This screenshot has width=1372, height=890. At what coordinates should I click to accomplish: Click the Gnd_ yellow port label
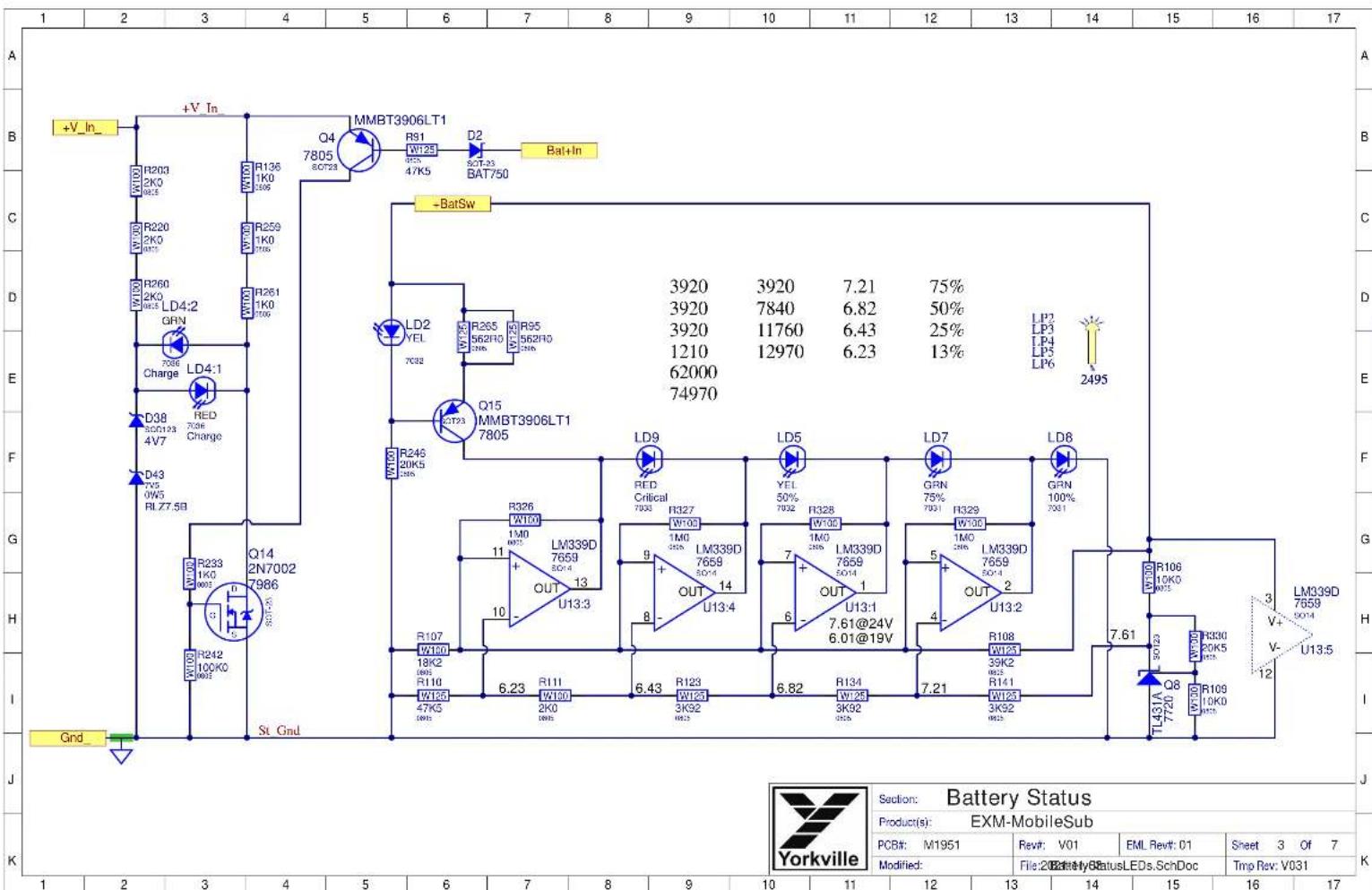[70, 739]
